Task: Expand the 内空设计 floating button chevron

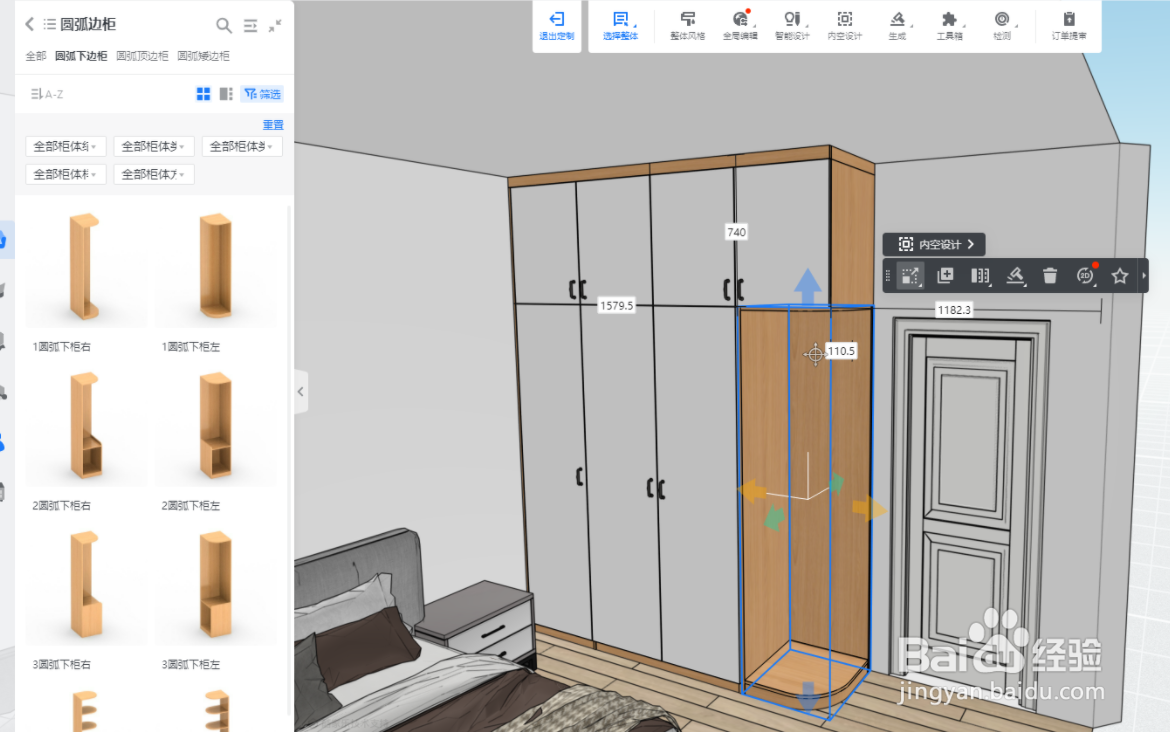Action: [971, 244]
